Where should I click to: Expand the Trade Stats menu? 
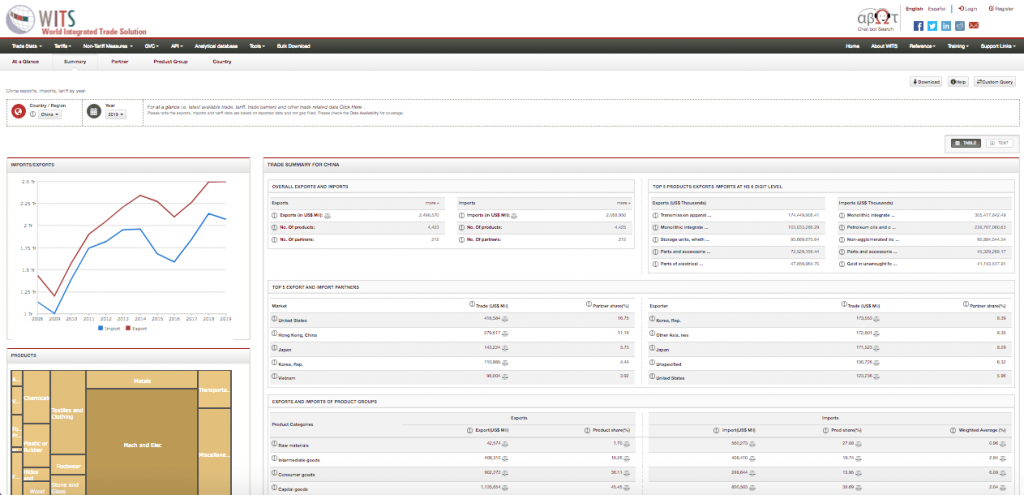pos(27,46)
